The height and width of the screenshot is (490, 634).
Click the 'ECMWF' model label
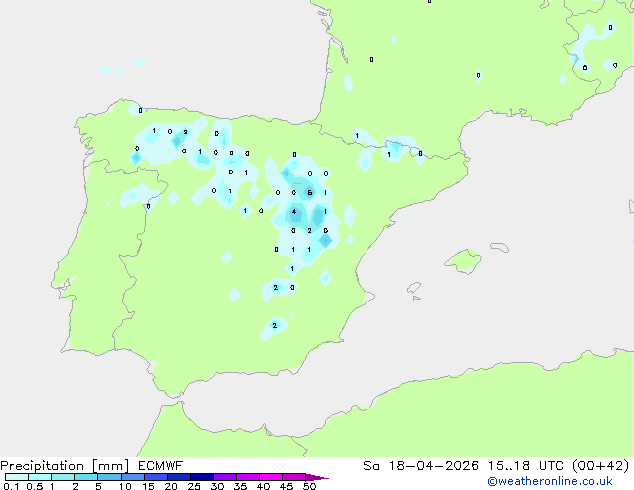(x=161, y=466)
